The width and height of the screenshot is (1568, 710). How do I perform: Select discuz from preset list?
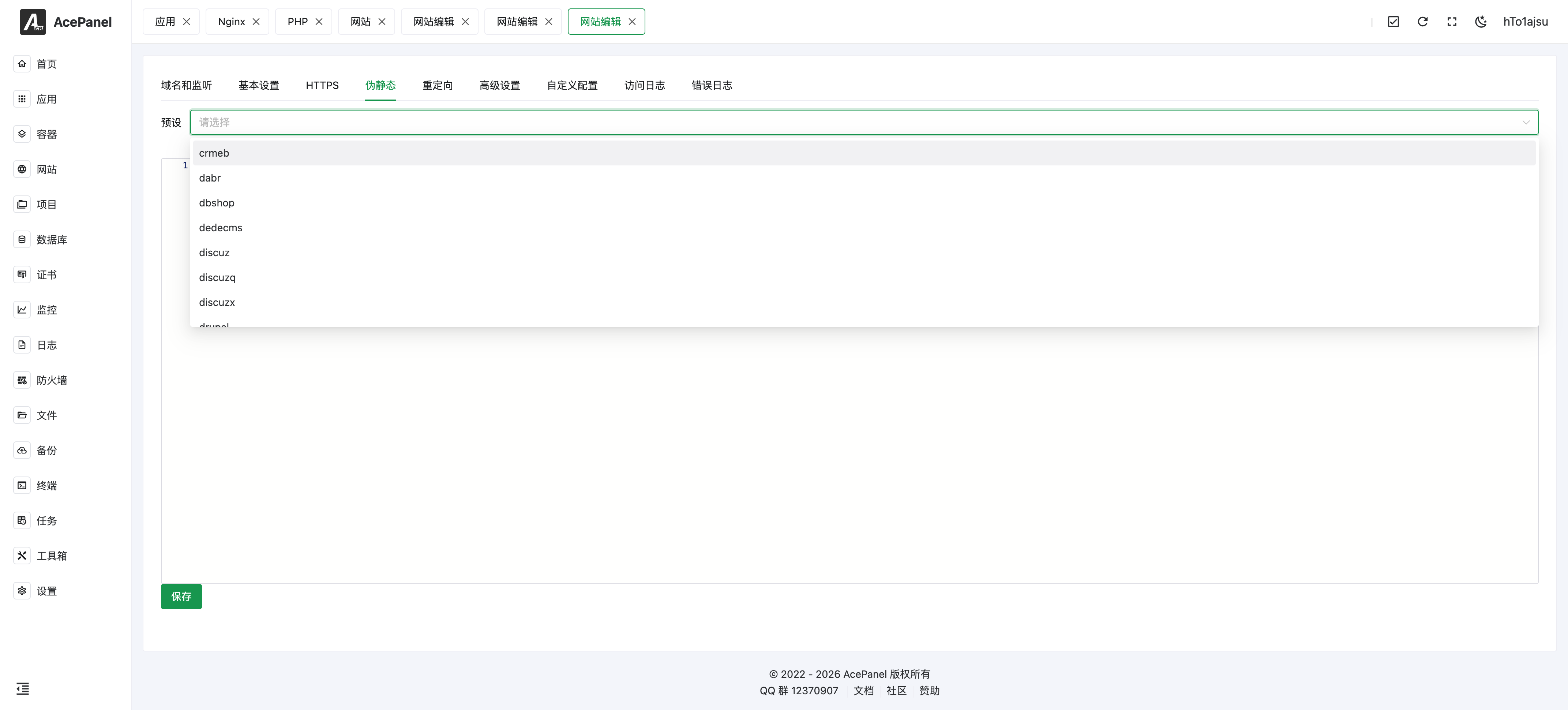click(214, 253)
